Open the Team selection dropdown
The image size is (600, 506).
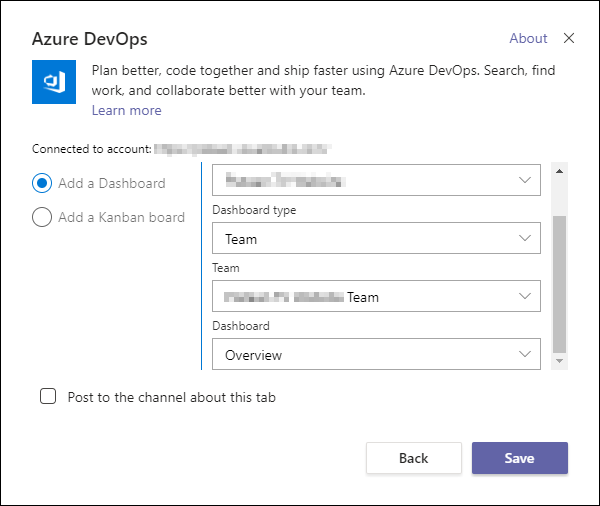point(376,296)
